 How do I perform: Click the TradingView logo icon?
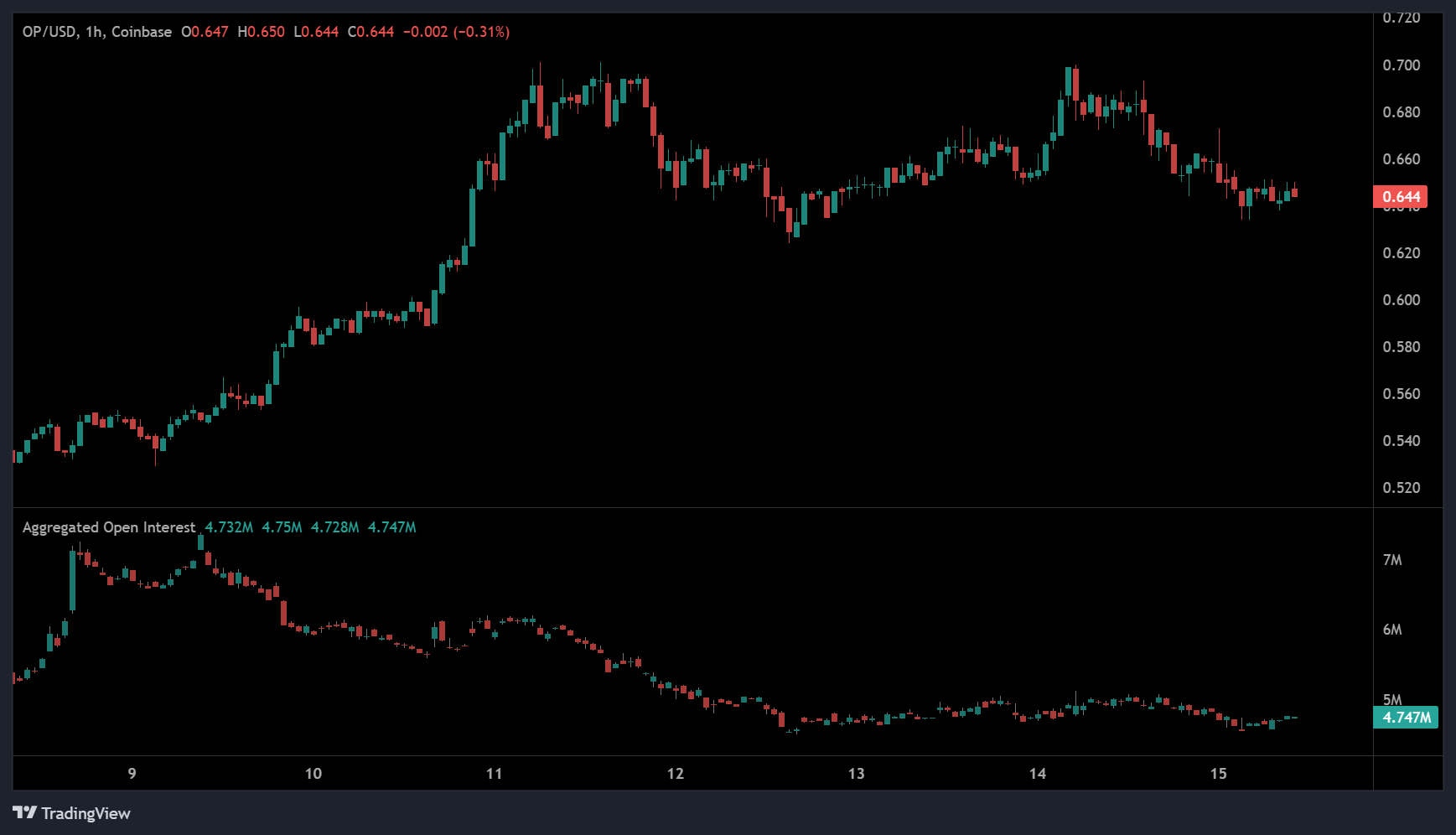click(x=24, y=813)
